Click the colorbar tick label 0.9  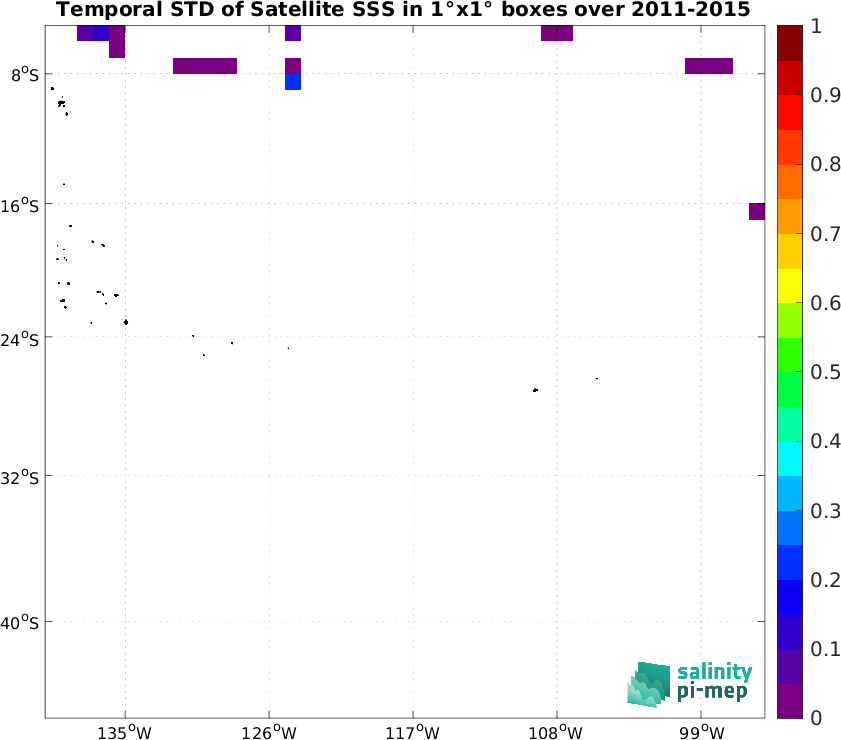click(825, 95)
